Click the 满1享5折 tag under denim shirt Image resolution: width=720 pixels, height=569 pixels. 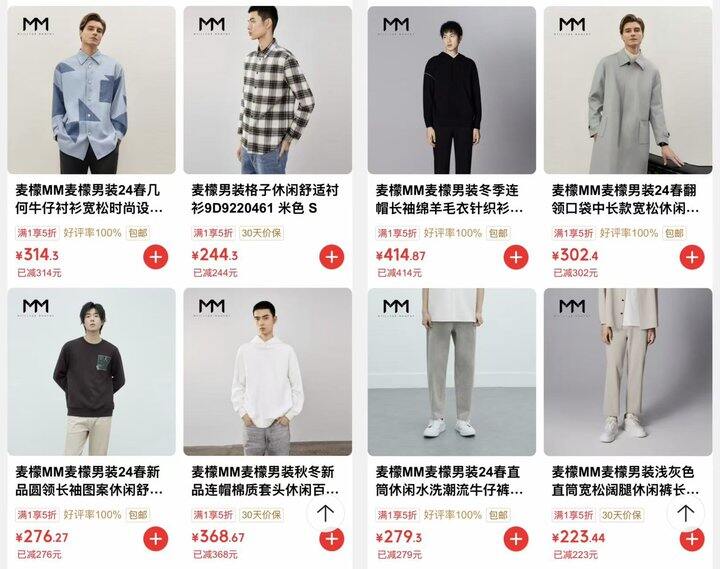37,233
